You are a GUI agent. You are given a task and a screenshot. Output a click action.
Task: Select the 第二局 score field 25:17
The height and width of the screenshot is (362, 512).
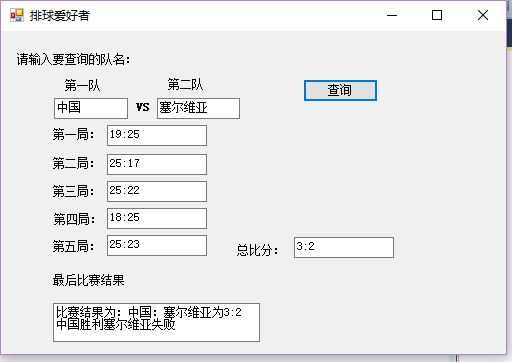click(x=157, y=164)
